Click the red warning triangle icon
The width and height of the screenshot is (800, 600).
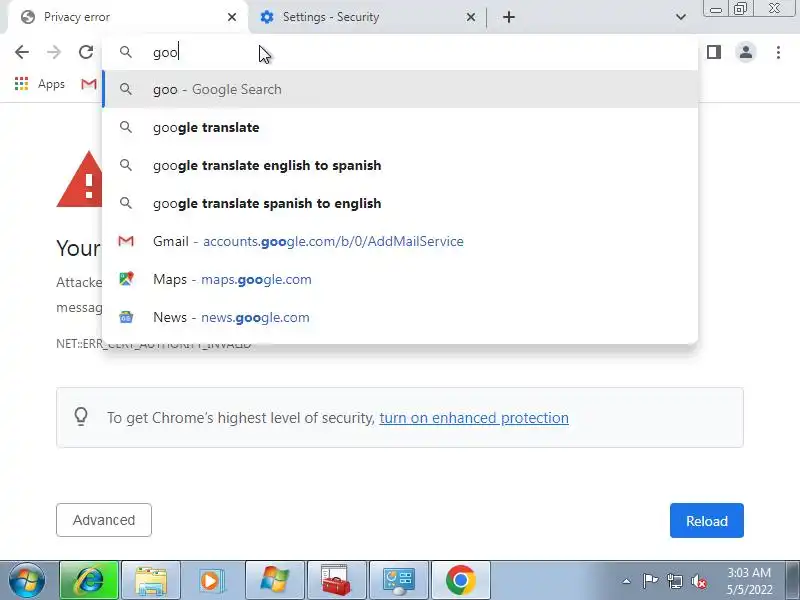point(80,180)
